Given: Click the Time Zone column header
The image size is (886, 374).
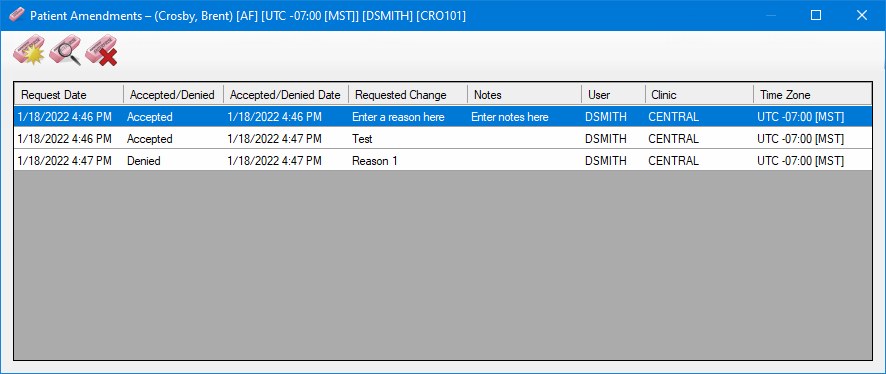Looking at the screenshot, I should tap(813, 94).
